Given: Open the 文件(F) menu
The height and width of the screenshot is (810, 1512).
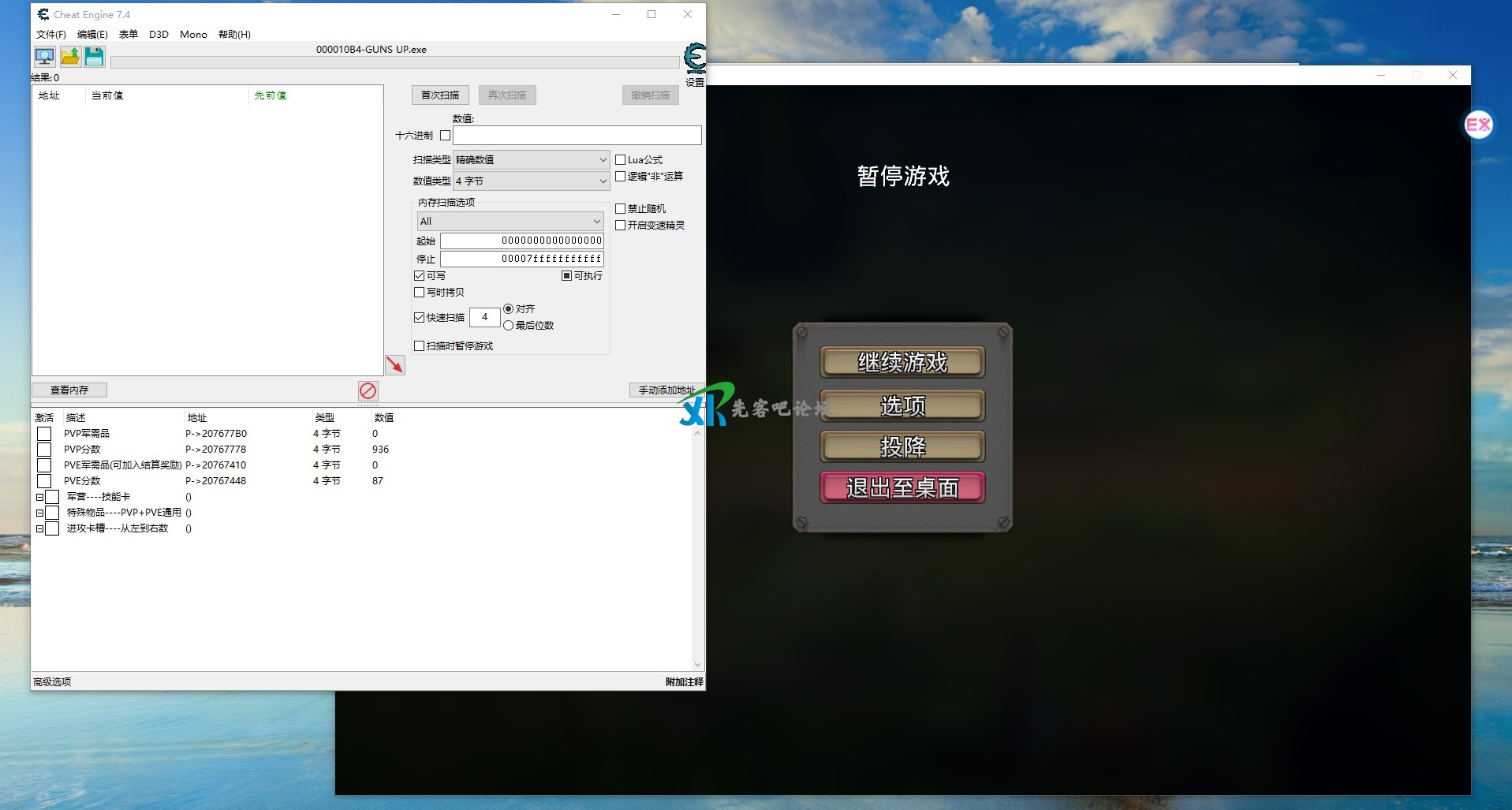Looking at the screenshot, I should (50, 35).
